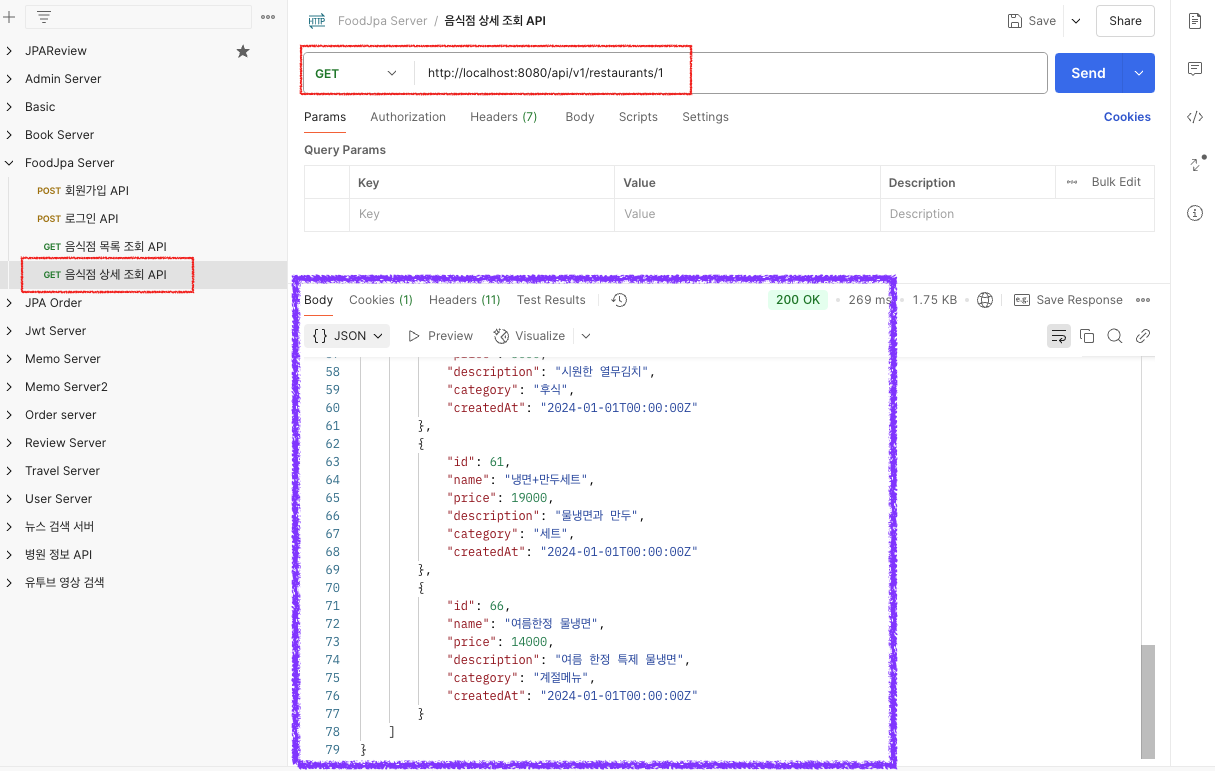This screenshot has width=1215, height=771.
Task: Open sidebar more options ellipsis
Action: pyautogui.click(x=268, y=17)
